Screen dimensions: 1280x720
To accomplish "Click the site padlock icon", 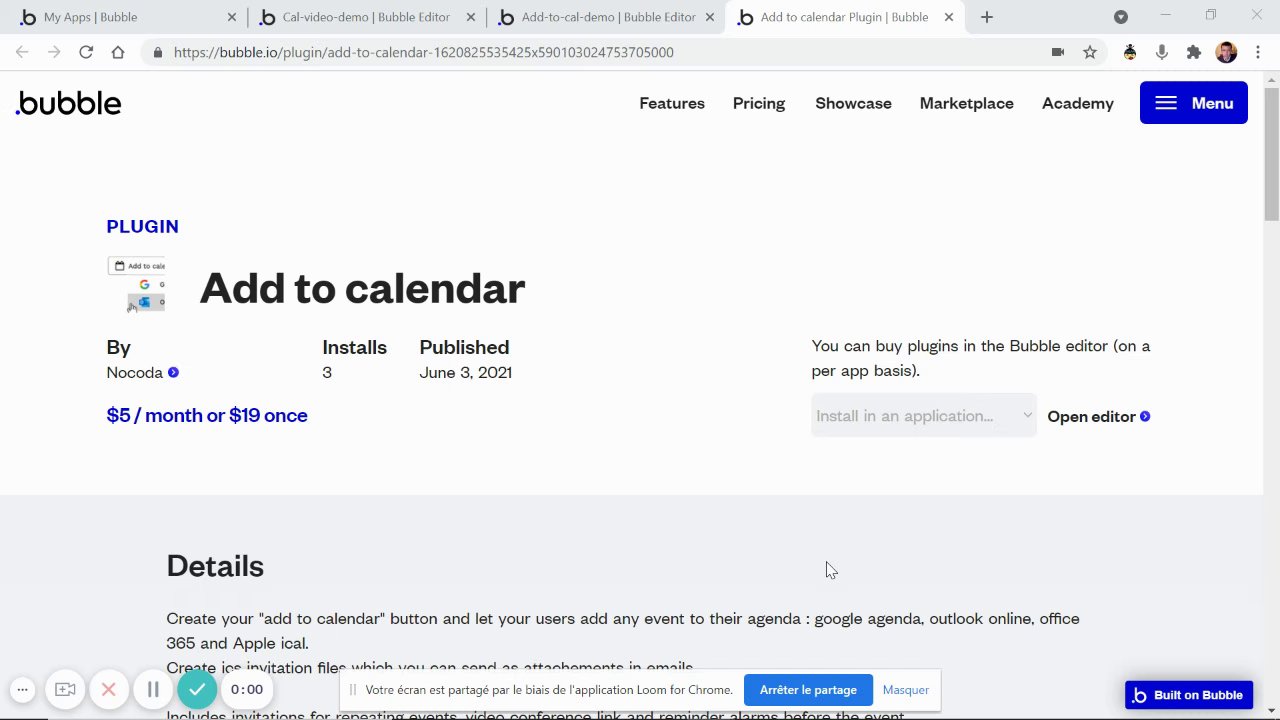I will (157, 52).
